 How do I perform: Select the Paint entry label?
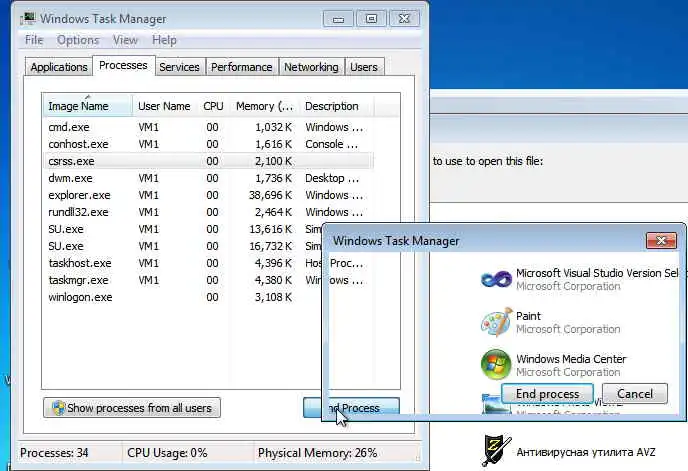coord(528,316)
